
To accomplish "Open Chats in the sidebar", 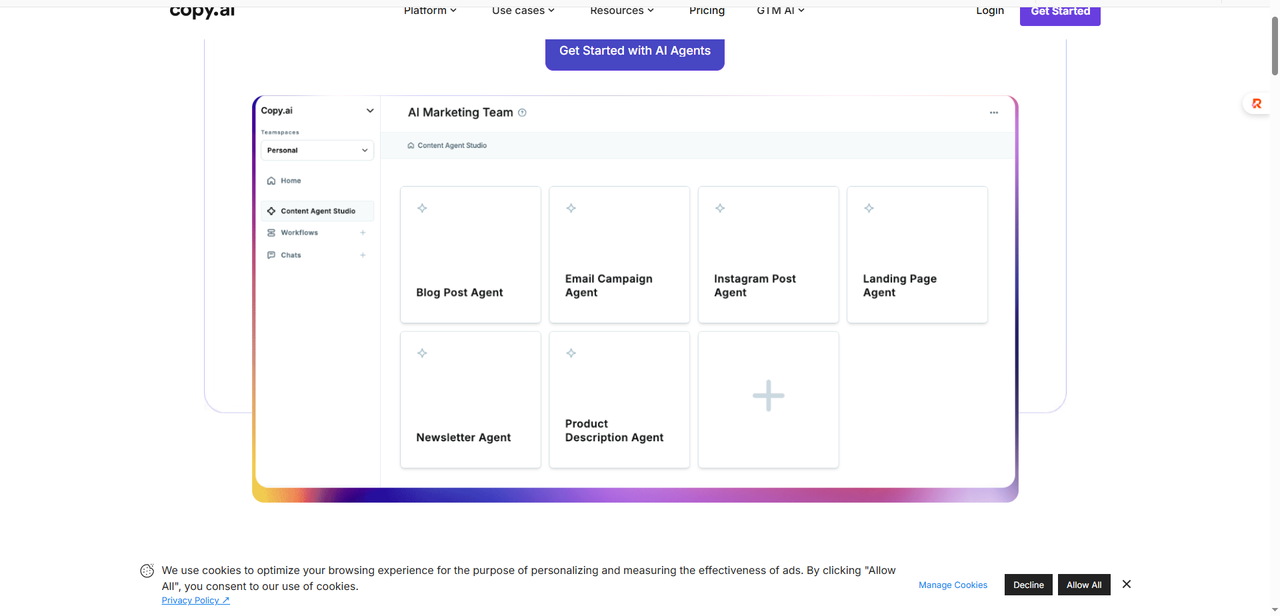I will click(291, 255).
